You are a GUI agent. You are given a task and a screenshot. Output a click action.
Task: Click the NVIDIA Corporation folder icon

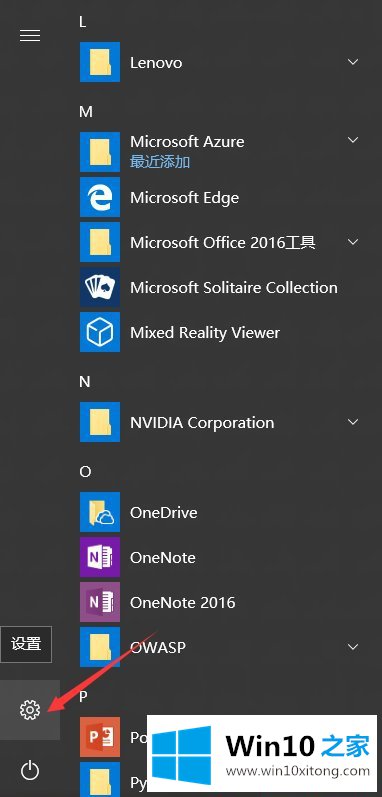(x=100, y=422)
